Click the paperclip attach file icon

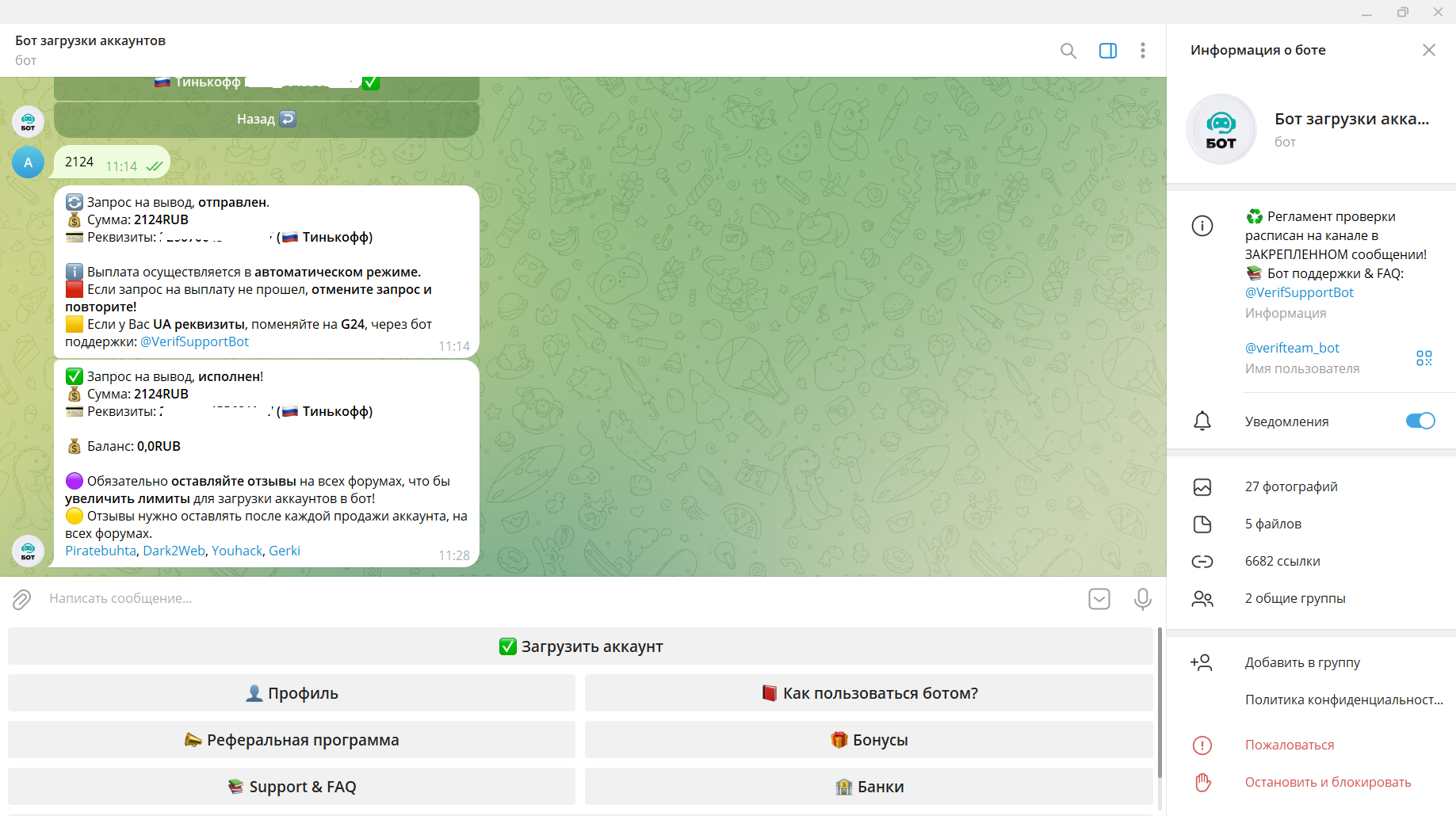tap(21, 599)
